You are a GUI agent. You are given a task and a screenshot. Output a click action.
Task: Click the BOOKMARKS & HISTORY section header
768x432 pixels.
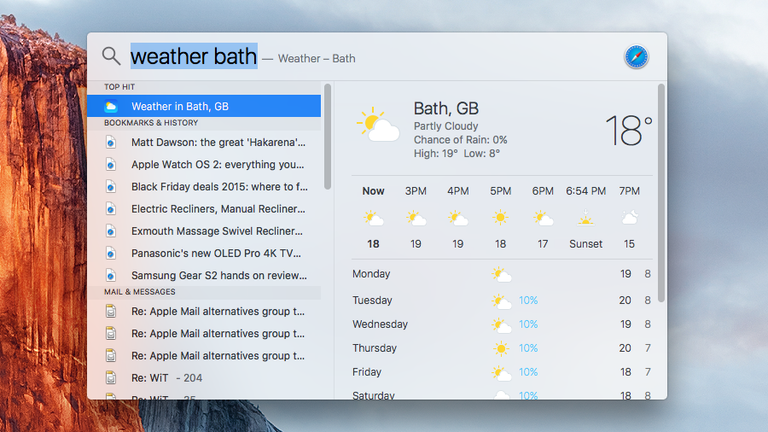pos(151,123)
